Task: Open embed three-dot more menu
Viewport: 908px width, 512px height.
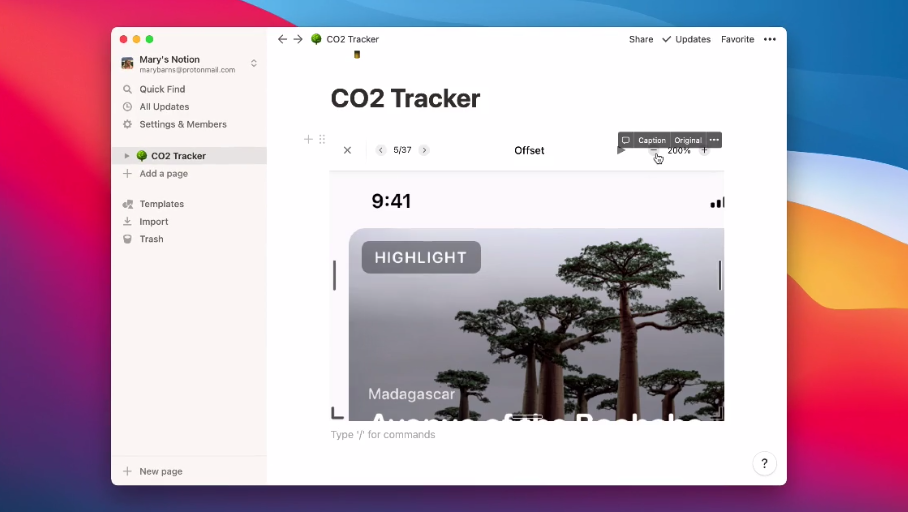Action: [714, 140]
